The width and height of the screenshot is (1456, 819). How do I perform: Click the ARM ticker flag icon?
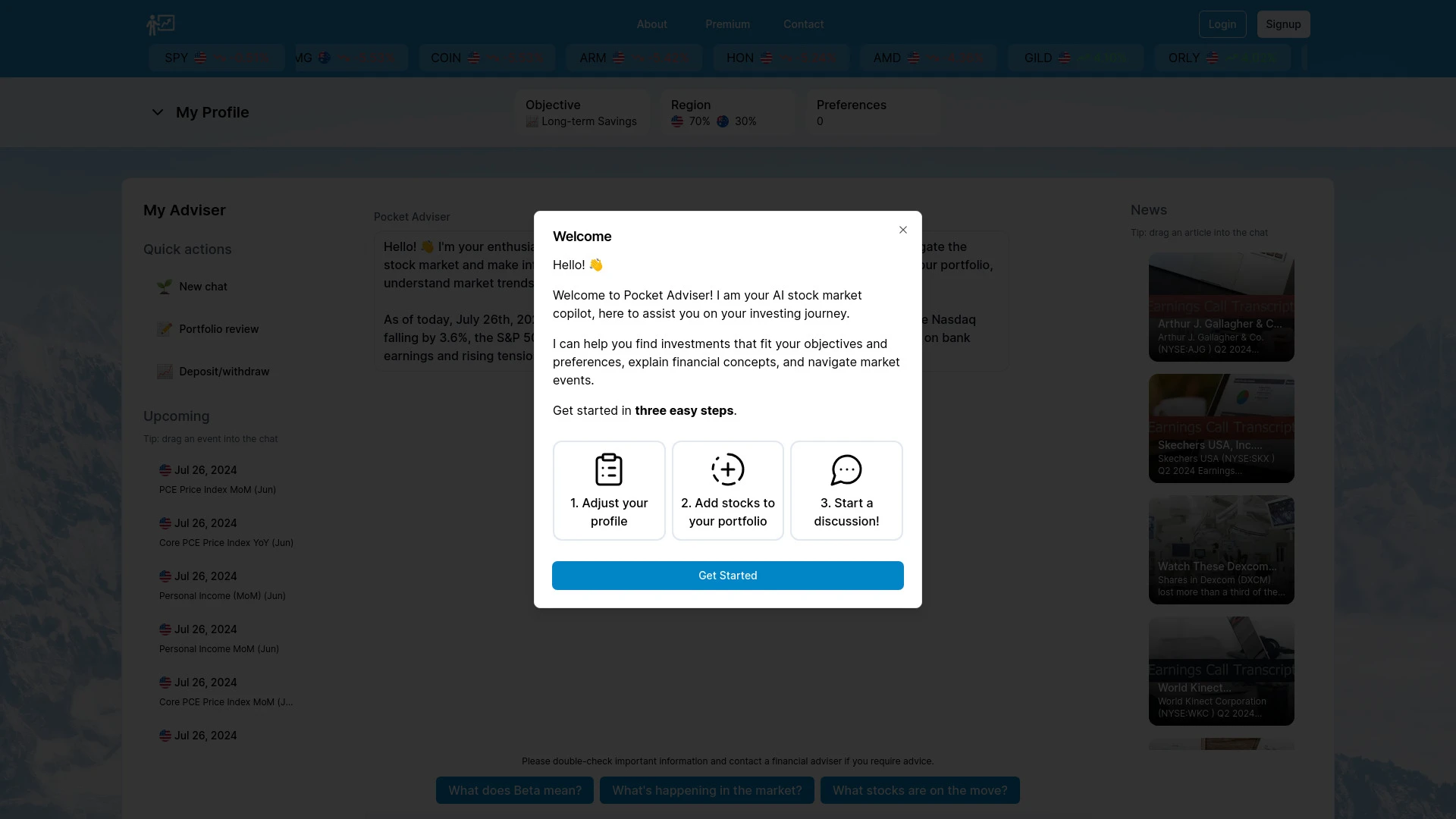pyautogui.click(x=618, y=57)
